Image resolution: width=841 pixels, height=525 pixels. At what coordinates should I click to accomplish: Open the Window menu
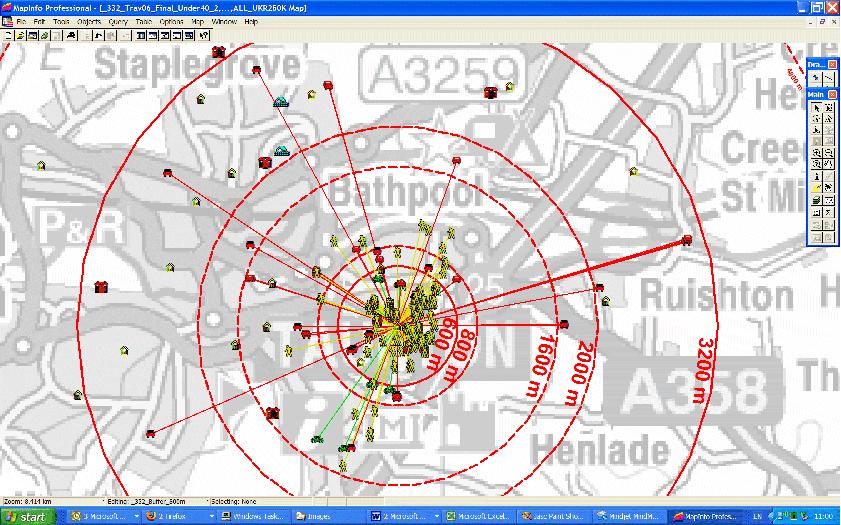[x=224, y=22]
